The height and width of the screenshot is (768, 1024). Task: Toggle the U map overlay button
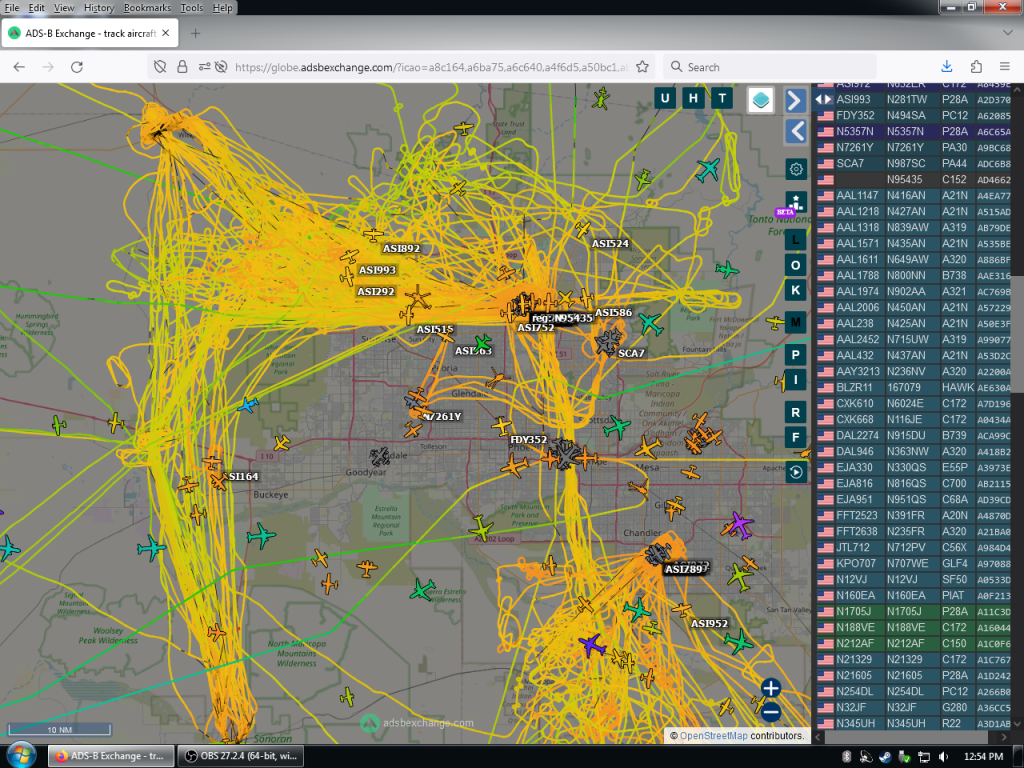click(x=665, y=99)
